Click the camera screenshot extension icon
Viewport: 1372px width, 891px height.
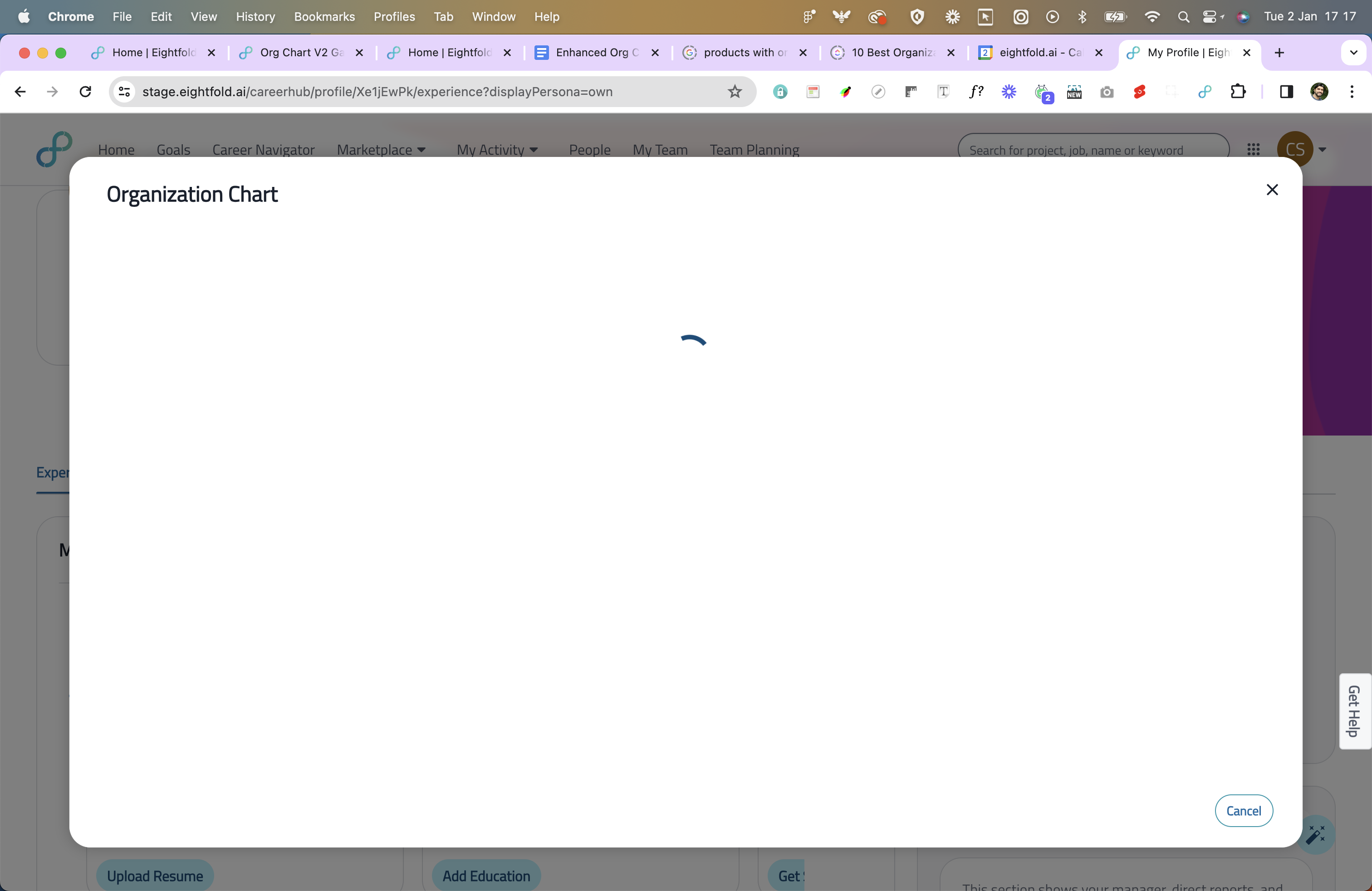point(1107,92)
